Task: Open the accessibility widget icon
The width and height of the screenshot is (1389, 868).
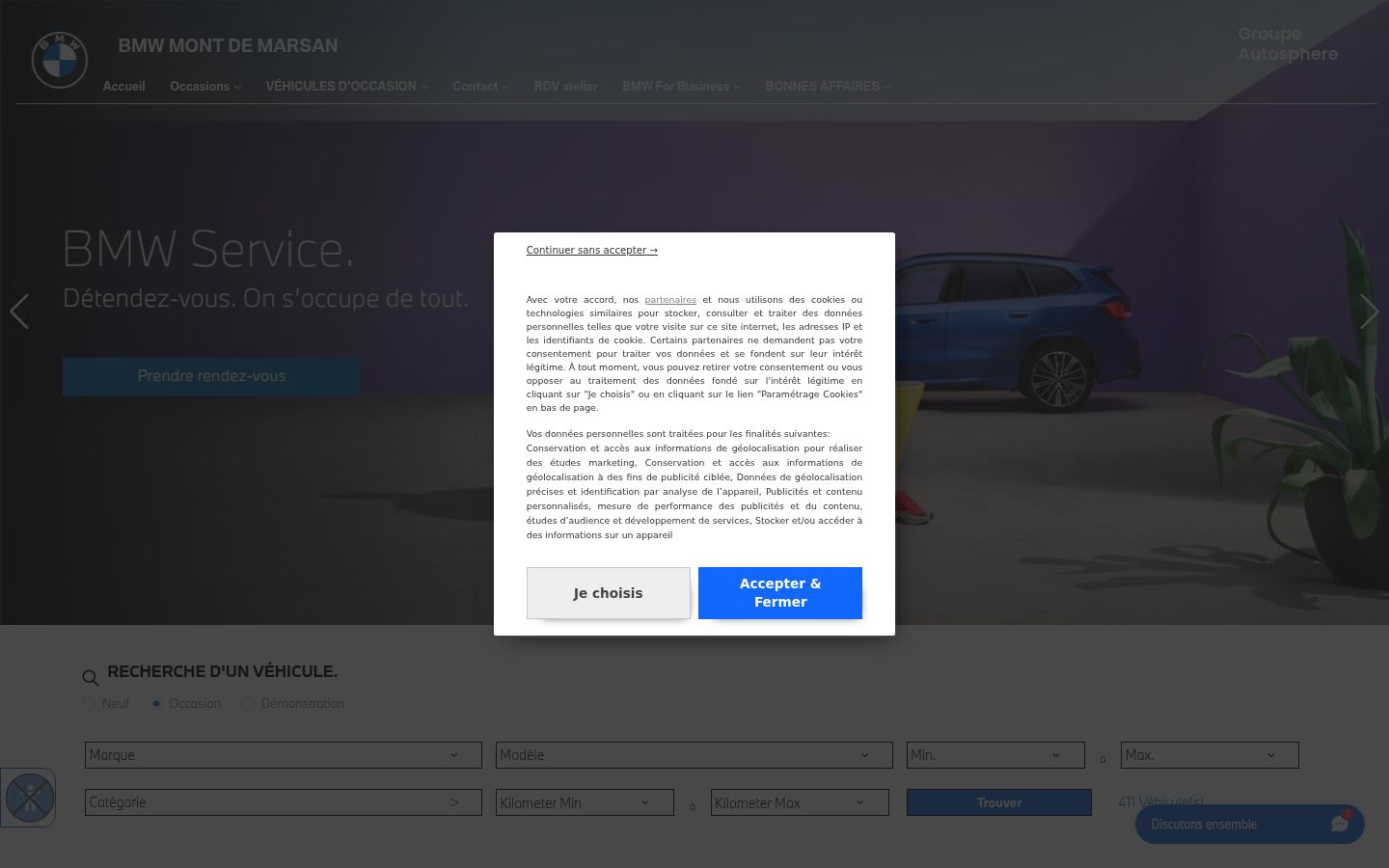Action: tap(29, 798)
